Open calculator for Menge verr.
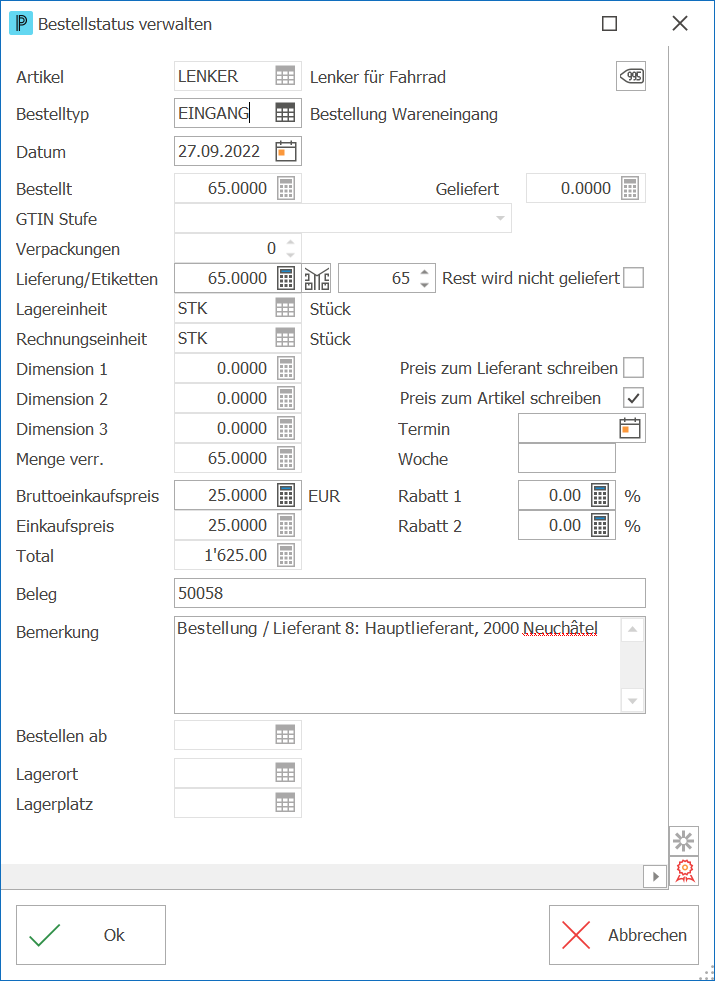The image size is (715, 981). coord(286,459)
